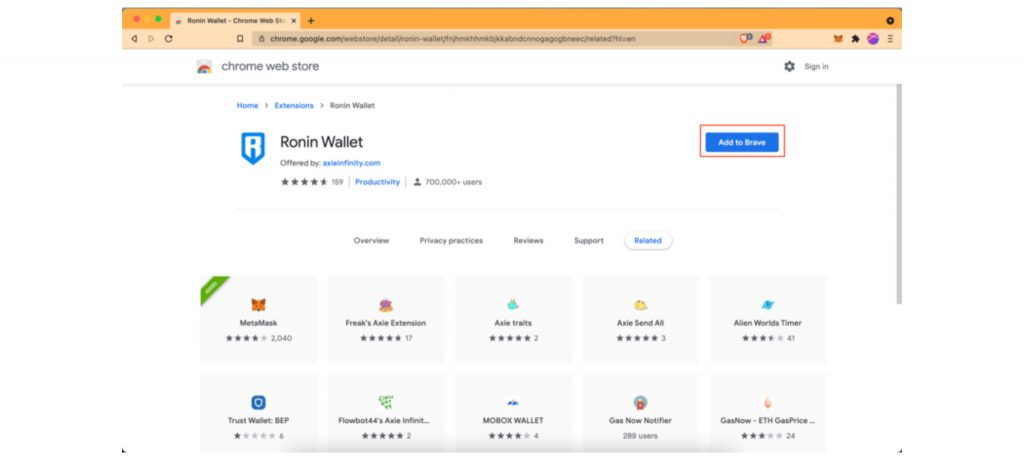The image size is (1024, 458).
Task: Open the Brave Shields lion icon
Action: 745,39
